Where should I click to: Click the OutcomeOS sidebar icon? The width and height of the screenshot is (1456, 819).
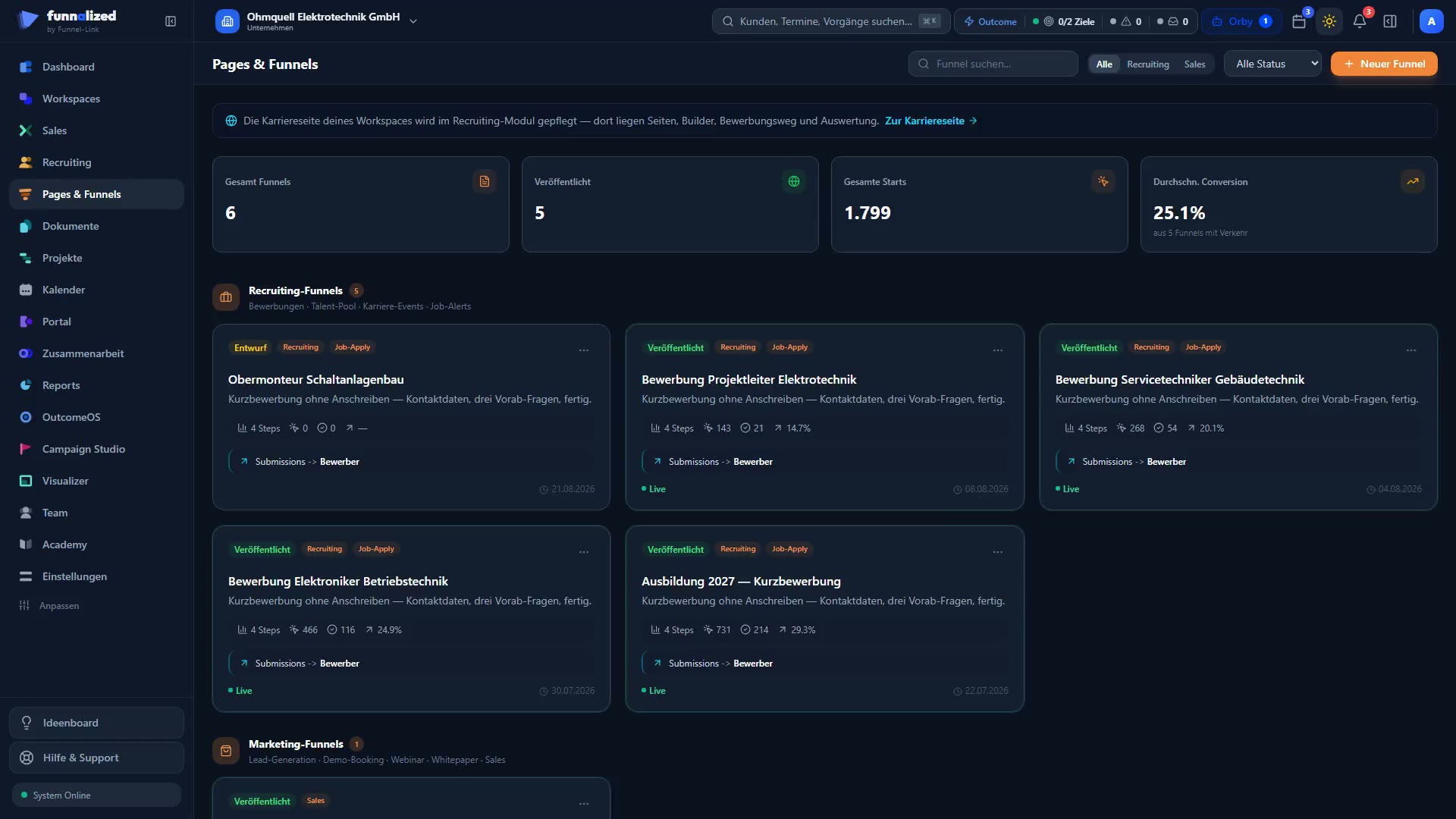pos(26,417)
